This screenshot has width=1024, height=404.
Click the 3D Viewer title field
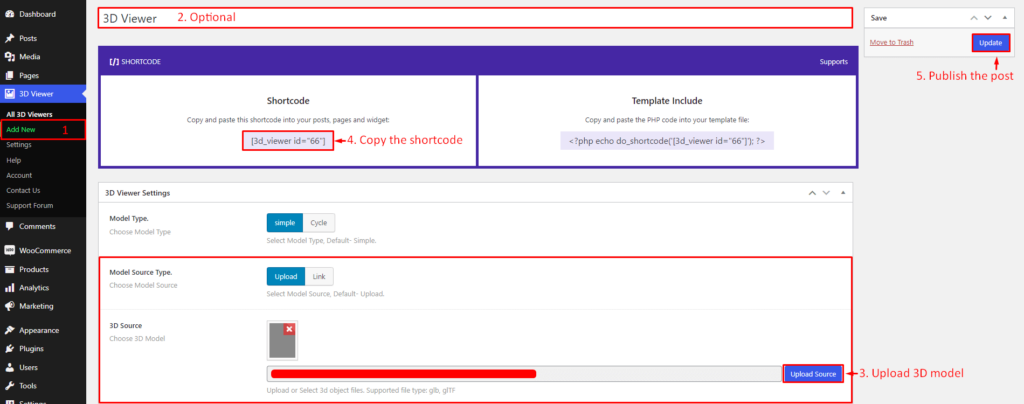[x=475, y=18]
